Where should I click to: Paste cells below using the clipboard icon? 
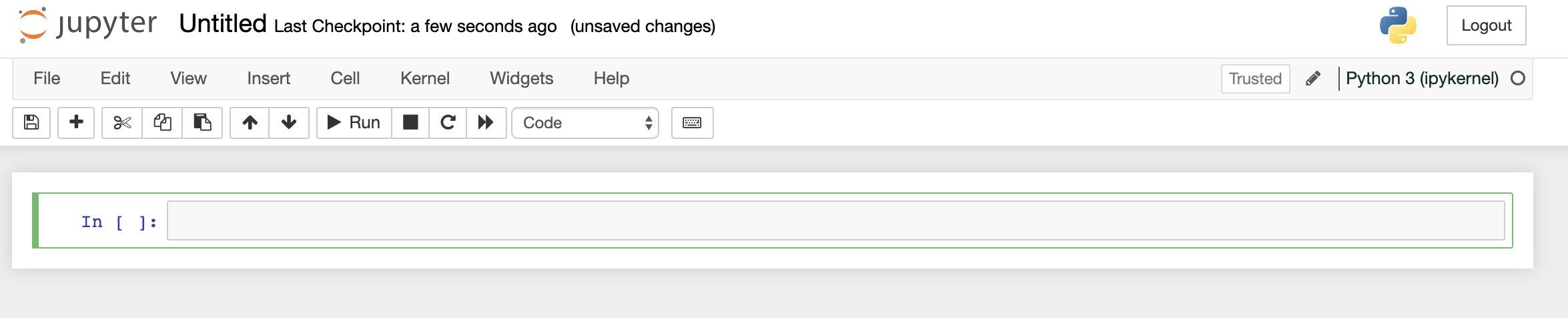(202, 123)
